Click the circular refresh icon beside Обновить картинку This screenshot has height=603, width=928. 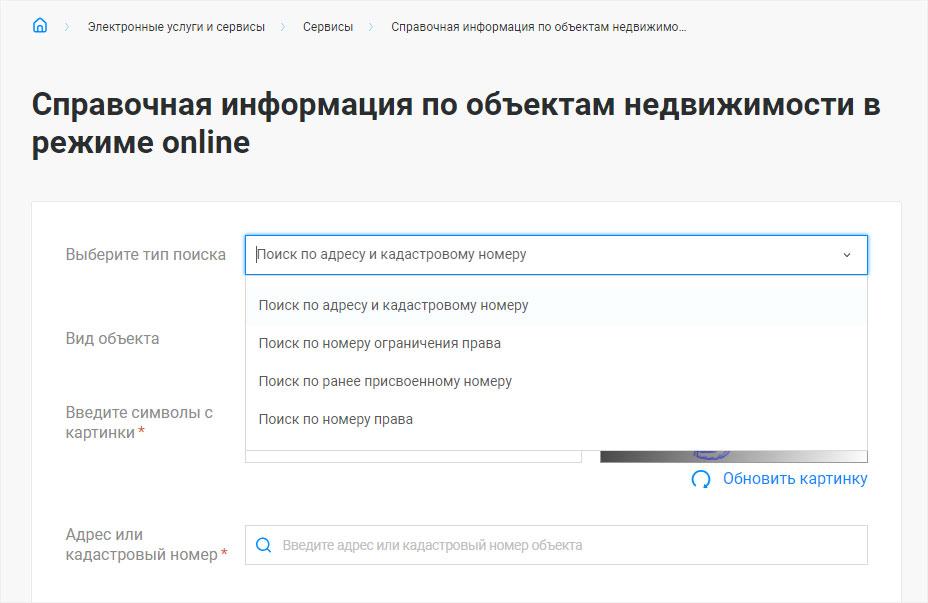[701, 479]
